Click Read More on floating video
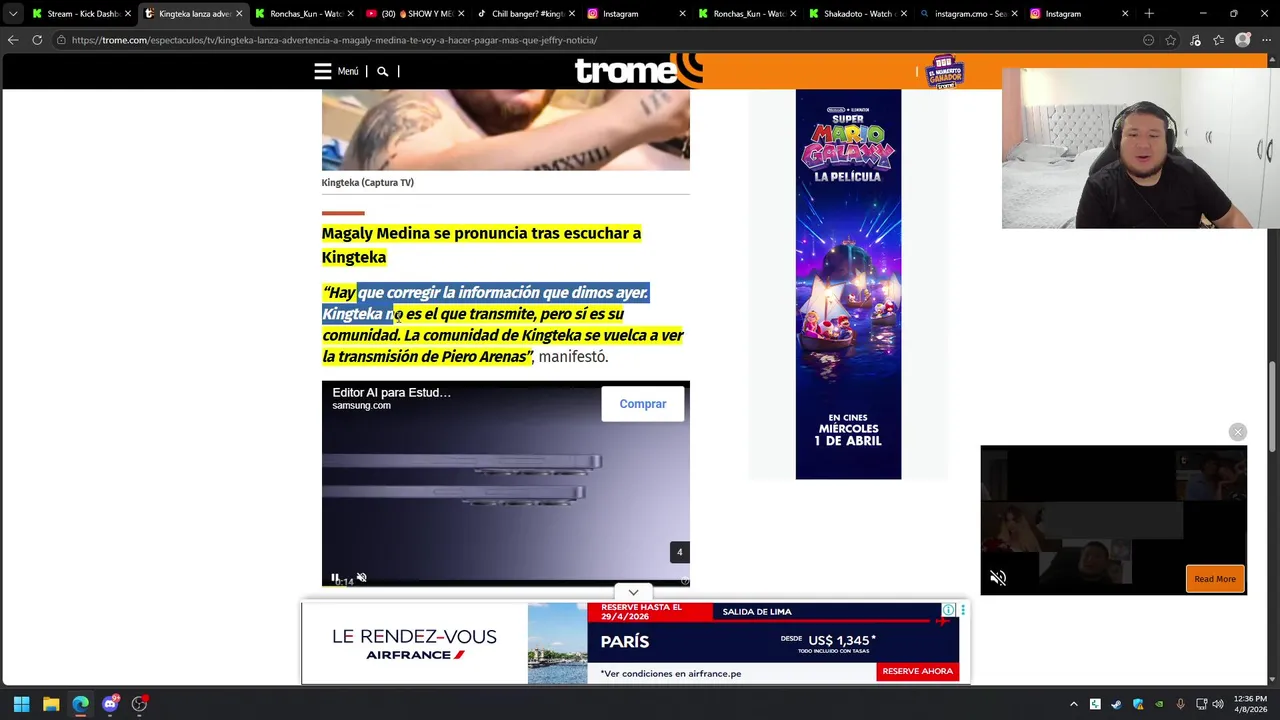The height and width of the screenshot is (720, 1280). 1215,579
